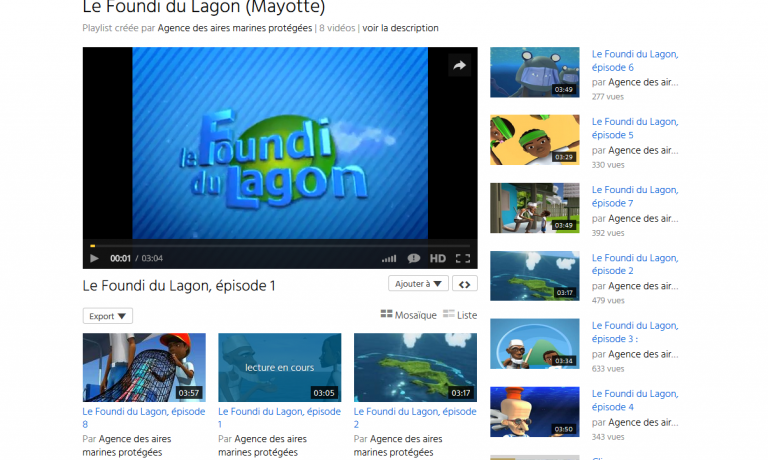Open épisode 7 thumbnail in sidebar
Viewport: 768px width, 460px height.
click(534, 208)
